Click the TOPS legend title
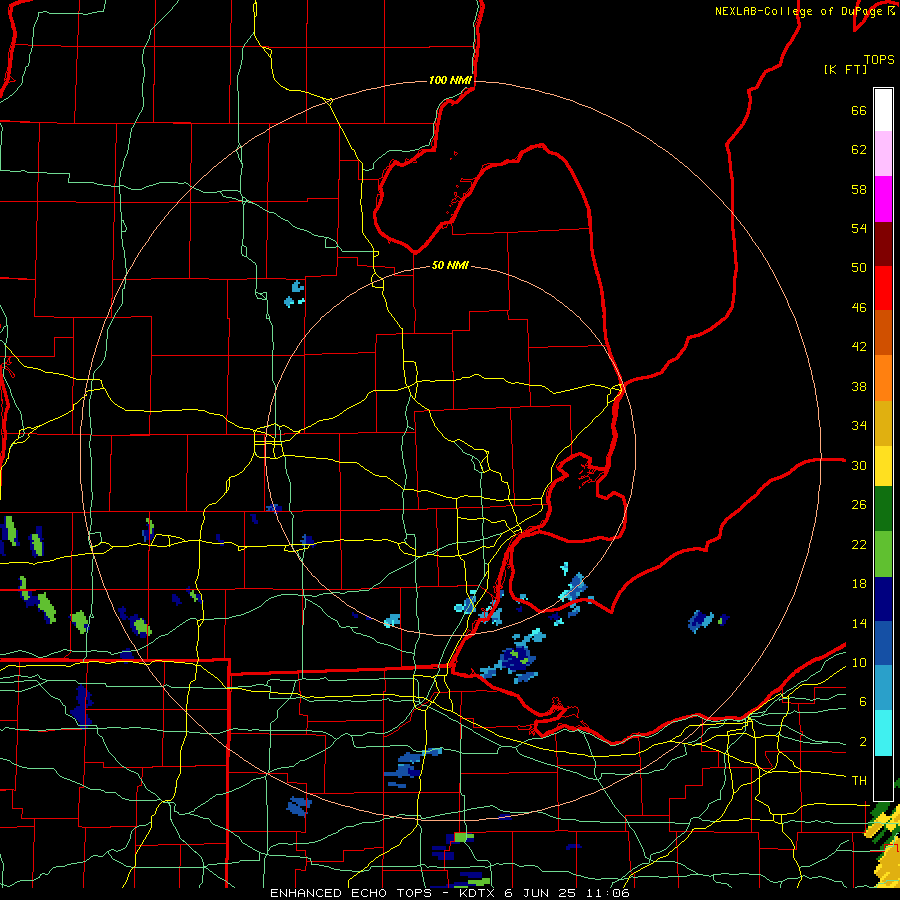The width and height of the screenshot is (900, 900). (879, 60)
